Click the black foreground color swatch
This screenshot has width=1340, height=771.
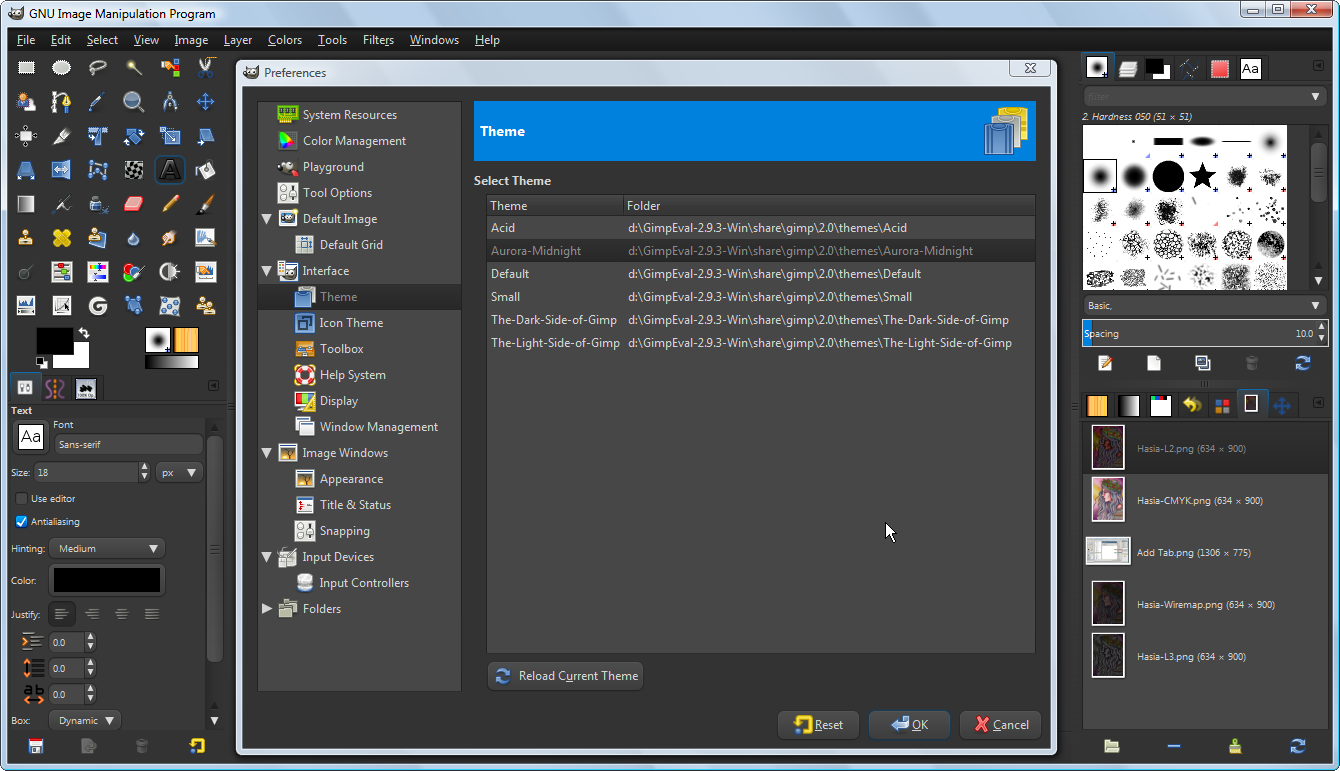pyautogui.click(x=54, y=339)
